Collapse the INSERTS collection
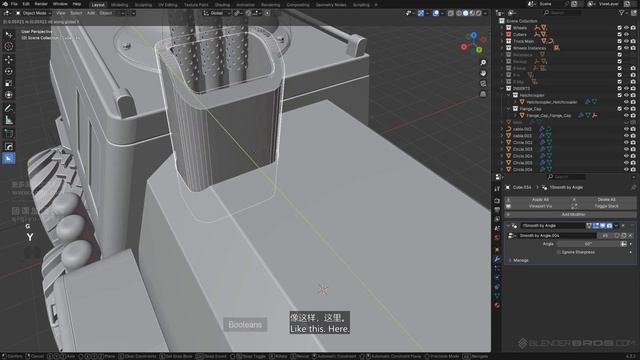Viewport: 640px width, 360px height. (x=502, y=89)
